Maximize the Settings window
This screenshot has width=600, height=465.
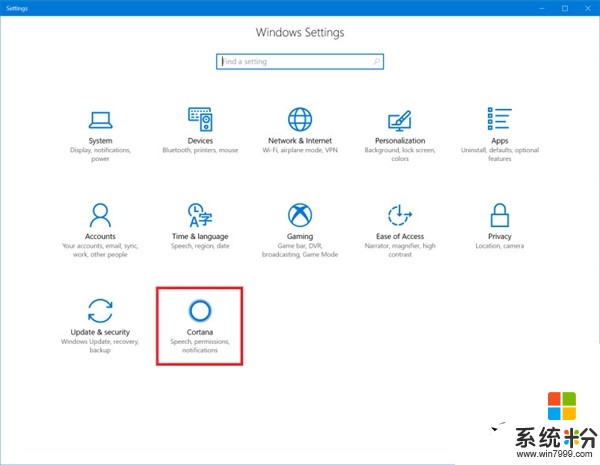point(565,8)
